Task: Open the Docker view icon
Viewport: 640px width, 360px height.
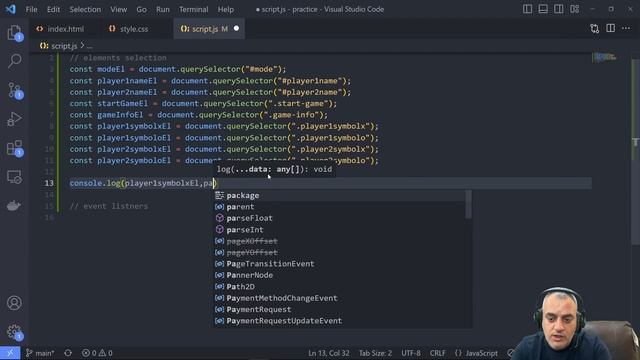Action: coord(14,206)
